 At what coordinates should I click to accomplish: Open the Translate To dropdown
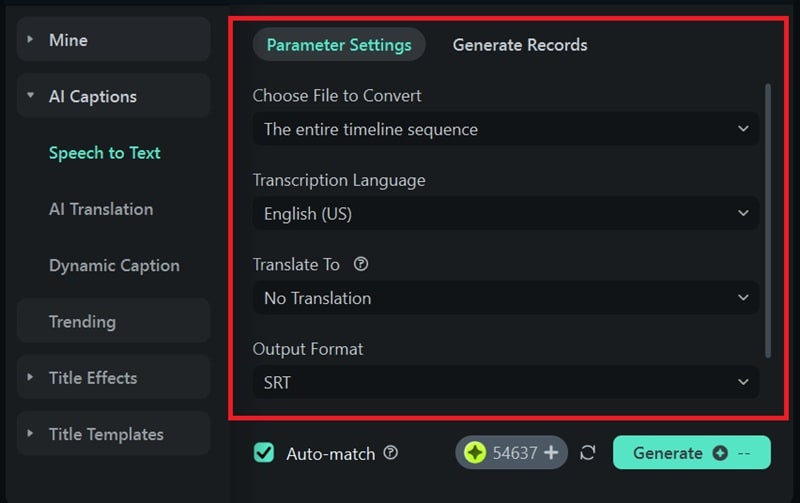505,298
